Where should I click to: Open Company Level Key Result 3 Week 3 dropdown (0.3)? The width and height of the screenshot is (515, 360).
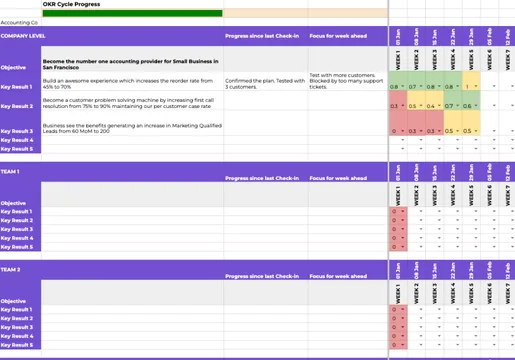pyautogui.click(x=439, y=131)
